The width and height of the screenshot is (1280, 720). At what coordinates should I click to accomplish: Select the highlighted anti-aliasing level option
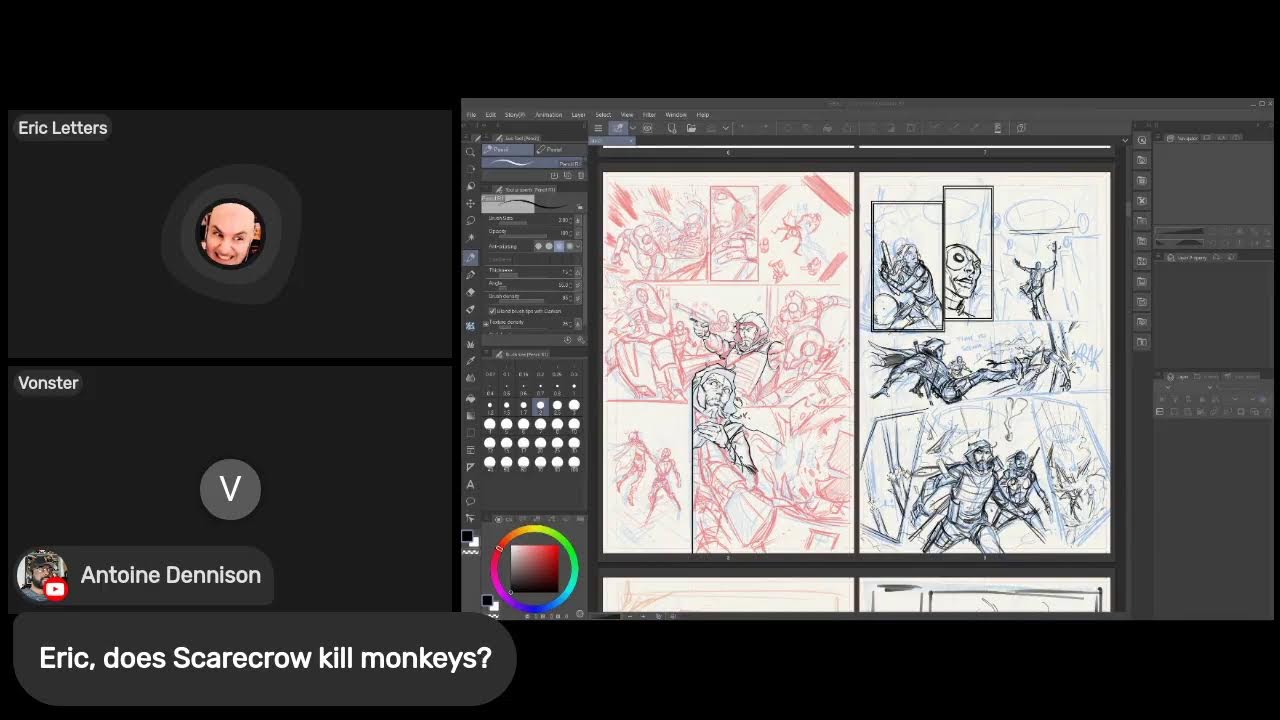[559, 246]
